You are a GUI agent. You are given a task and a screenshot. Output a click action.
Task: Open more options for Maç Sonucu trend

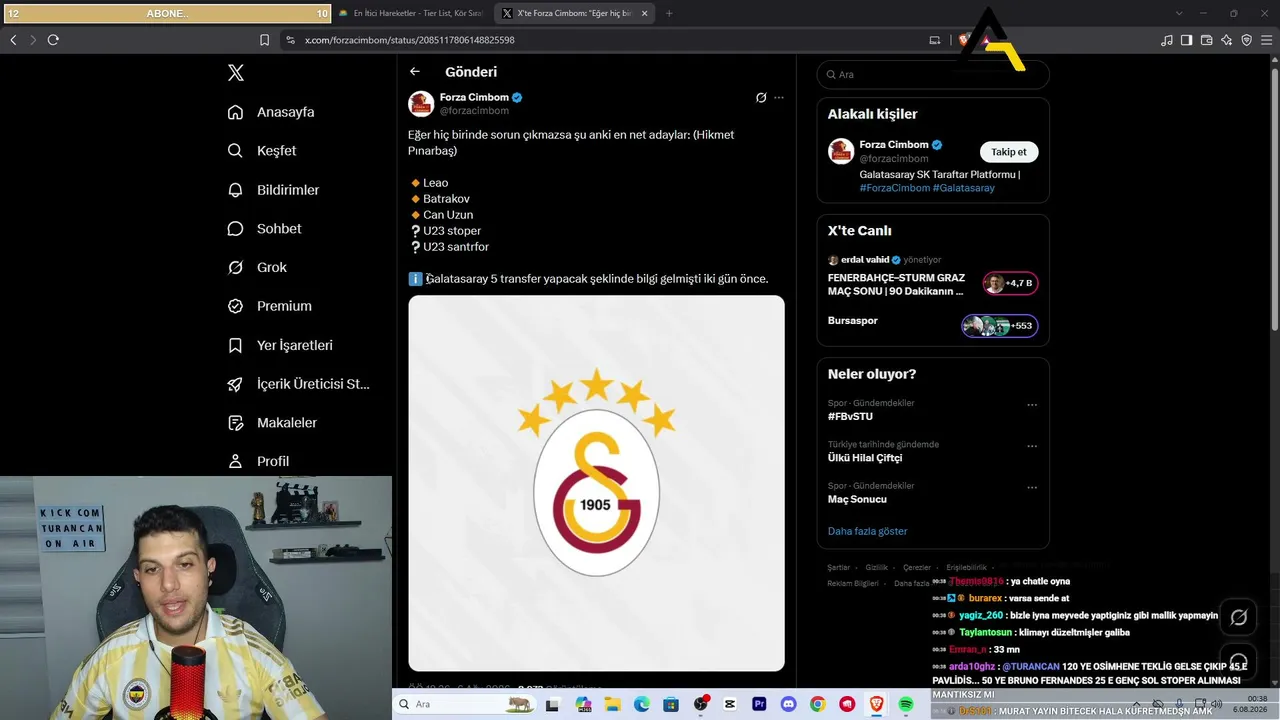click(x=1032, y=487)
